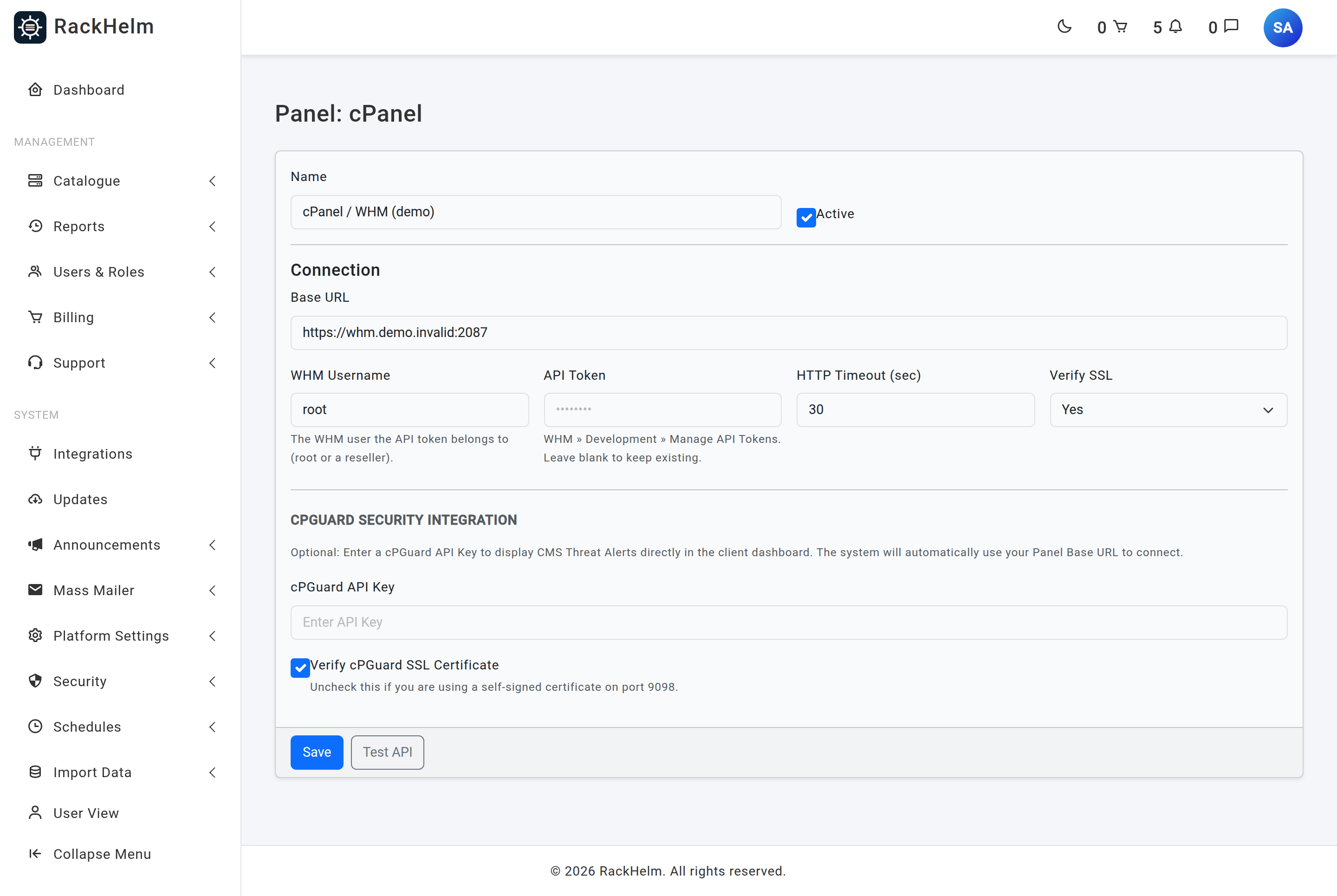
Task: Click the Base URL input field
Action: point(788,332)
